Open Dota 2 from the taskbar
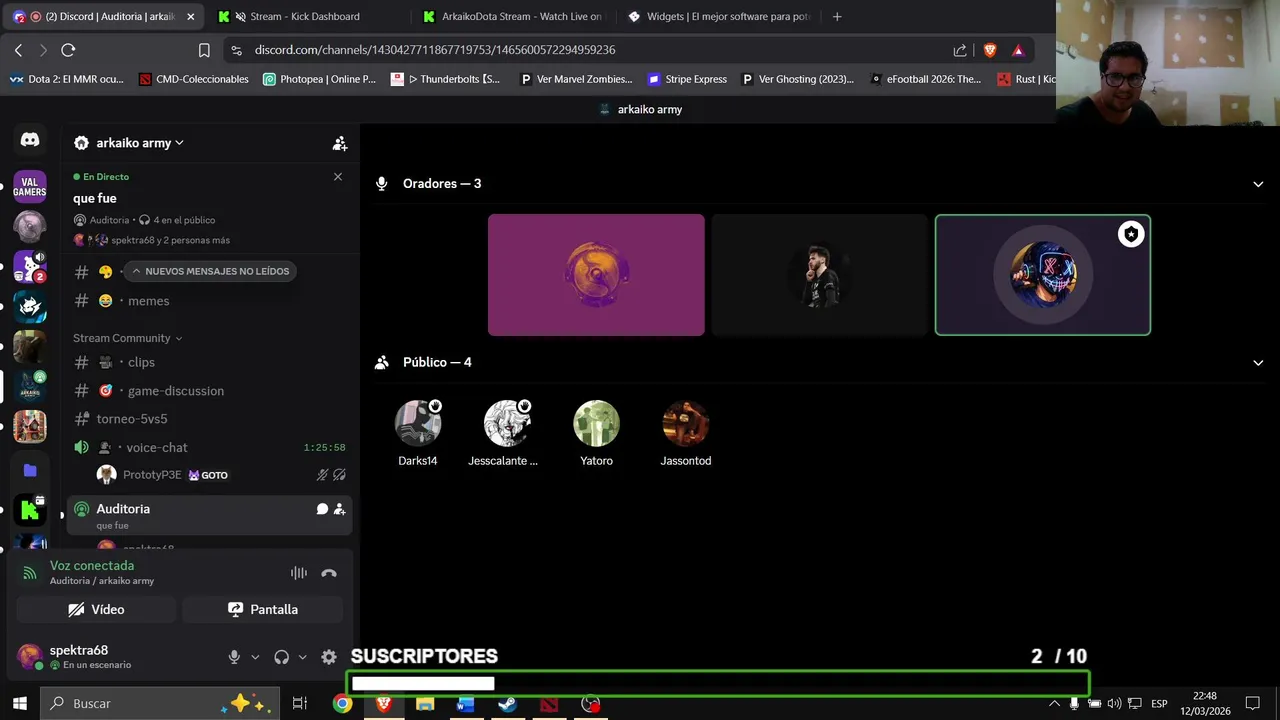The image size is (1280, 720). click(549, 704)
